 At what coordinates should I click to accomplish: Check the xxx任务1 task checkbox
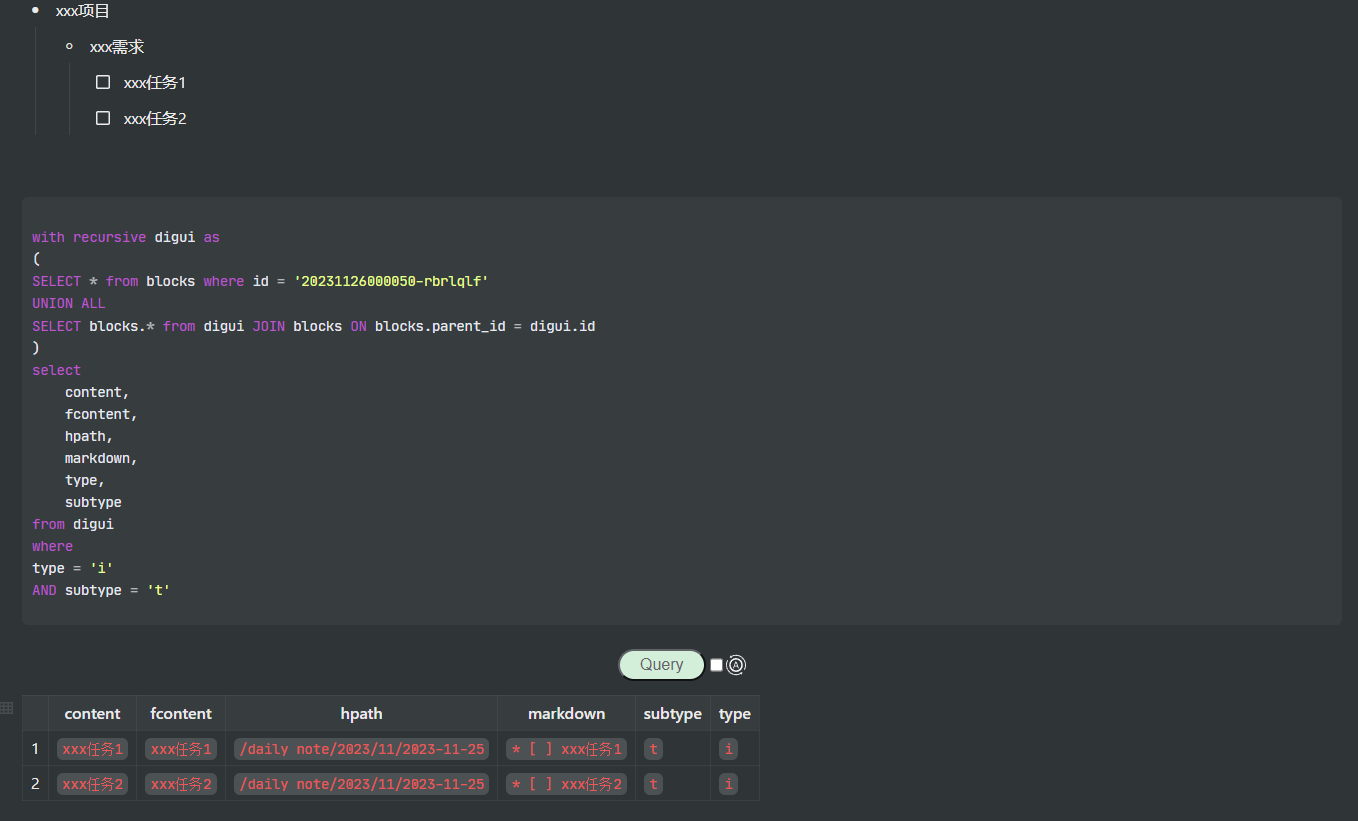(x=103, y=82)
